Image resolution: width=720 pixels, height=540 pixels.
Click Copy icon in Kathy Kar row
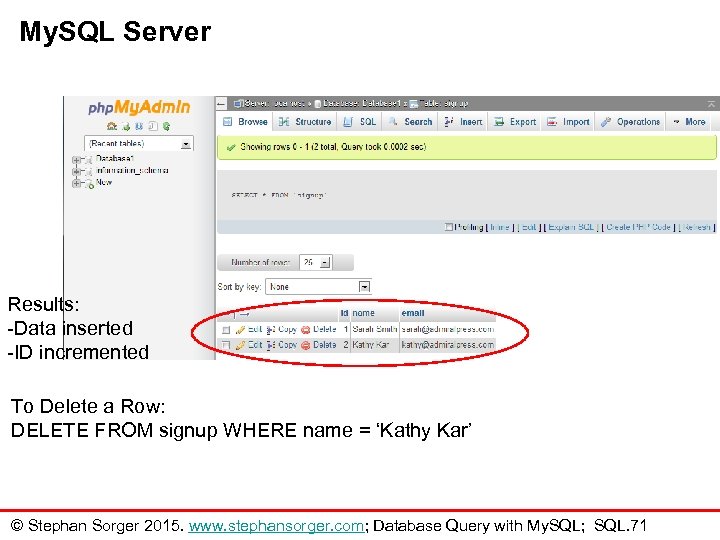point(271,345)
